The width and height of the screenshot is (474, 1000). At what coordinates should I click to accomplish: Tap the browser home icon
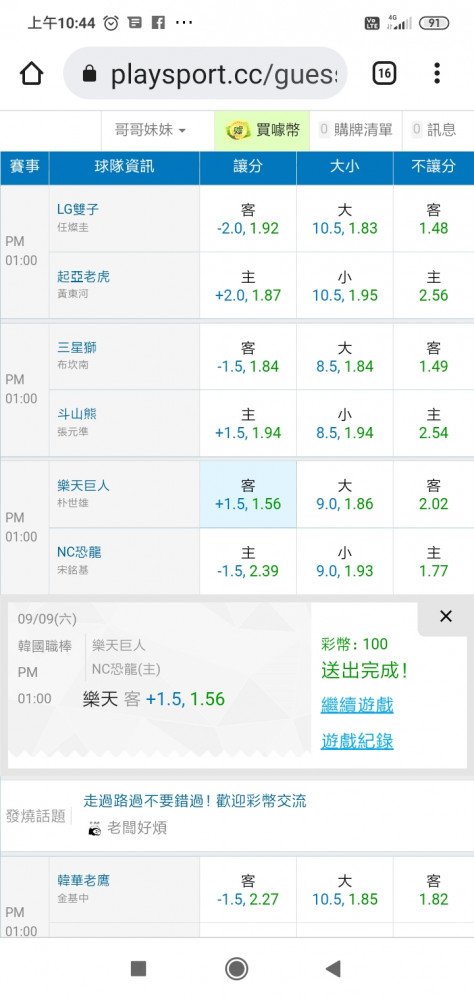31,74
